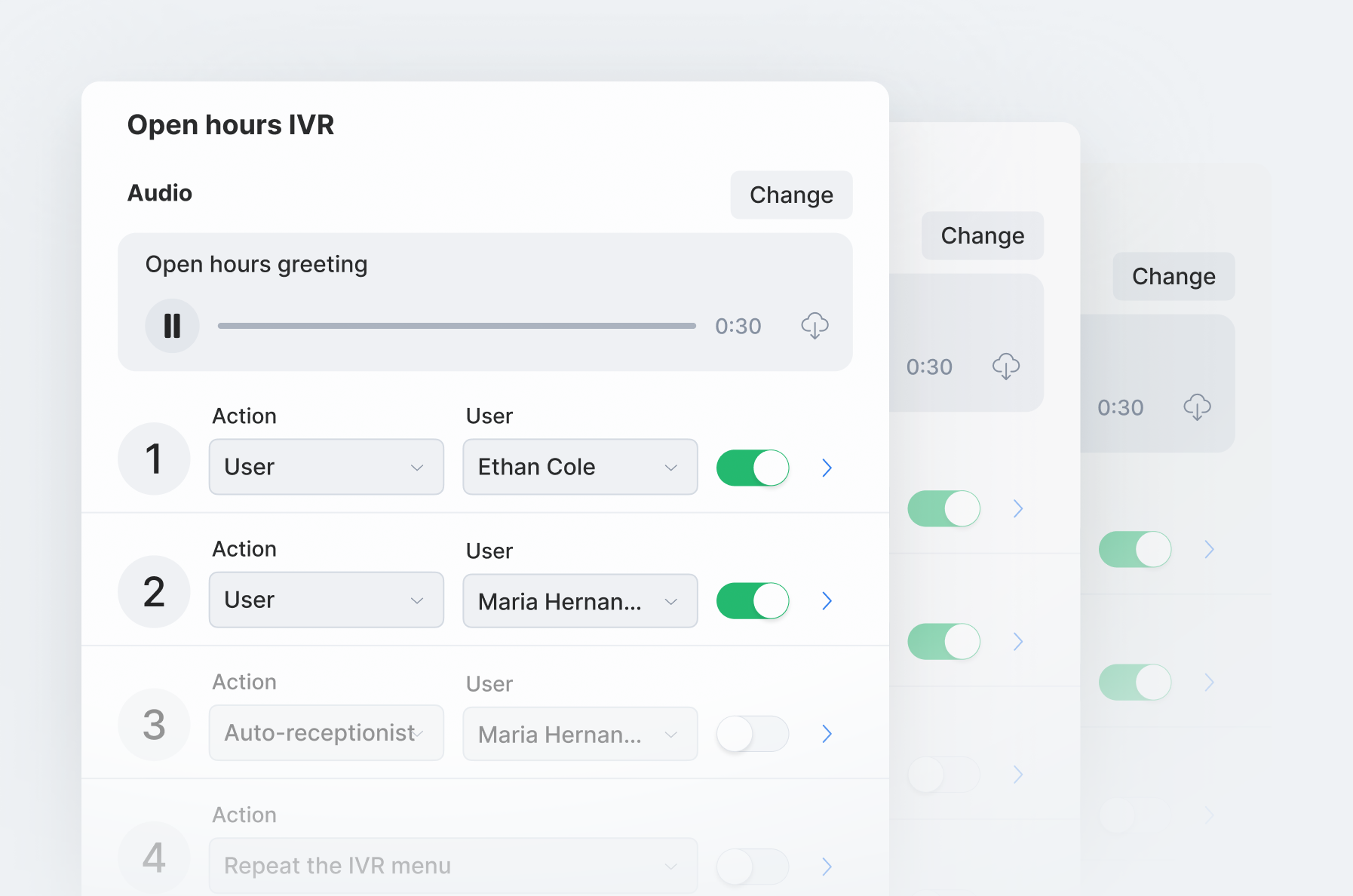This screenshot has height=896, width=1353.
Task: Disable the toggle for option 1
Action: [x=752, y=468]
